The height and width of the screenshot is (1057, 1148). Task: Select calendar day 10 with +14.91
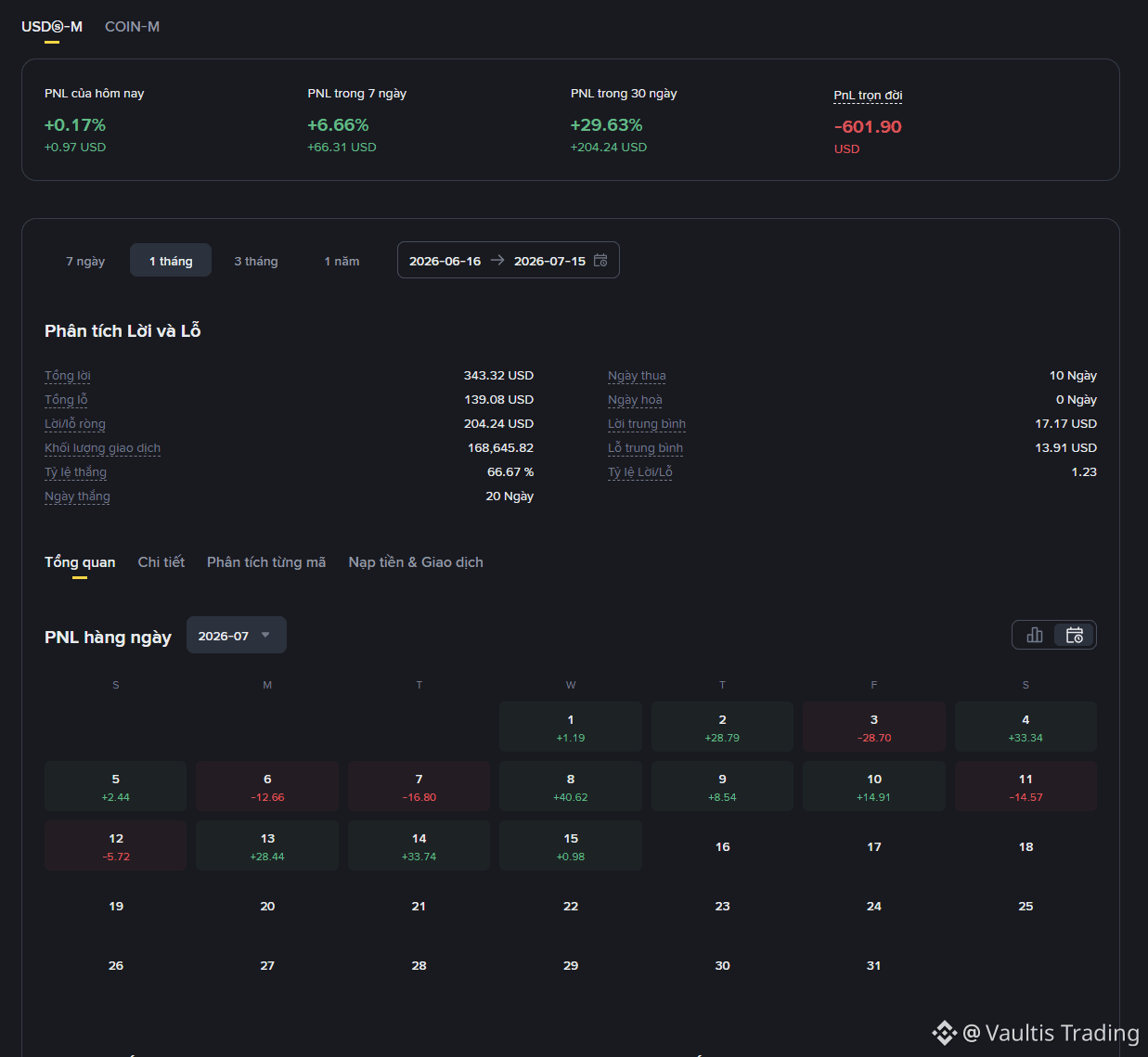(x=874, y=786)
